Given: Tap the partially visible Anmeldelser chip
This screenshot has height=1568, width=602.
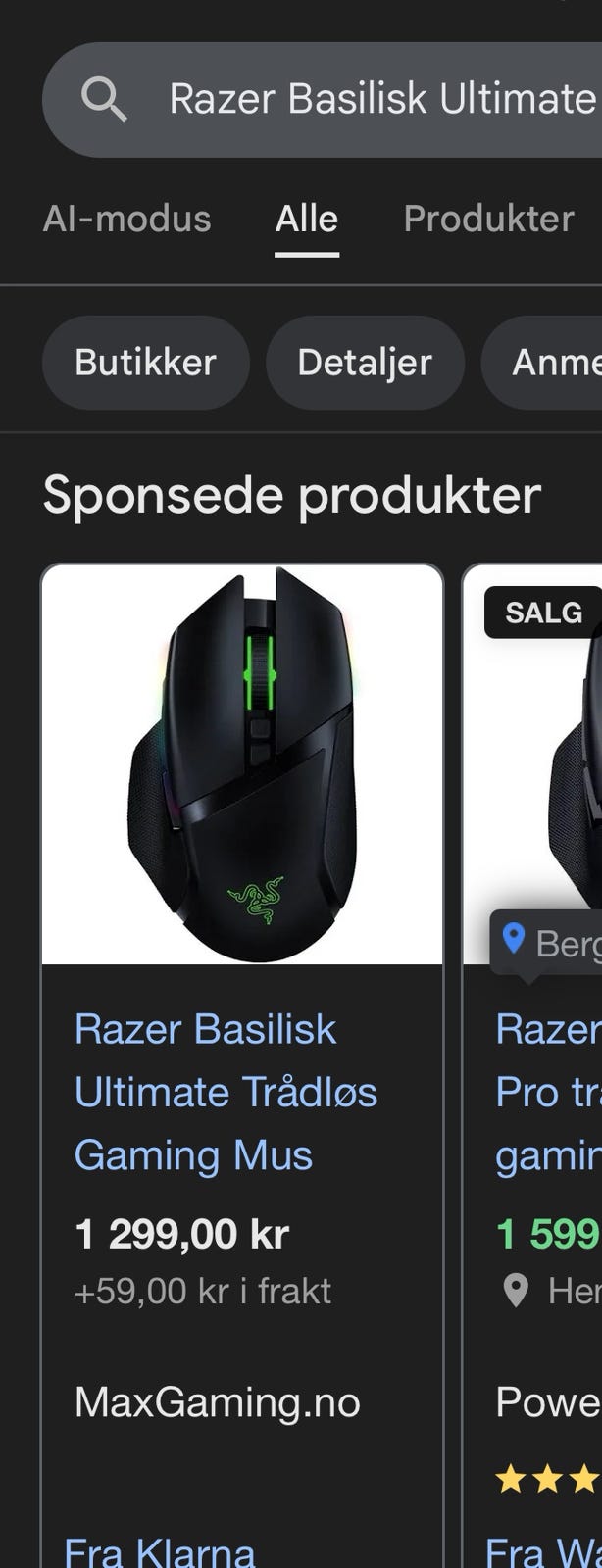Looking at the screenshot, I should [x=542, y=363].
